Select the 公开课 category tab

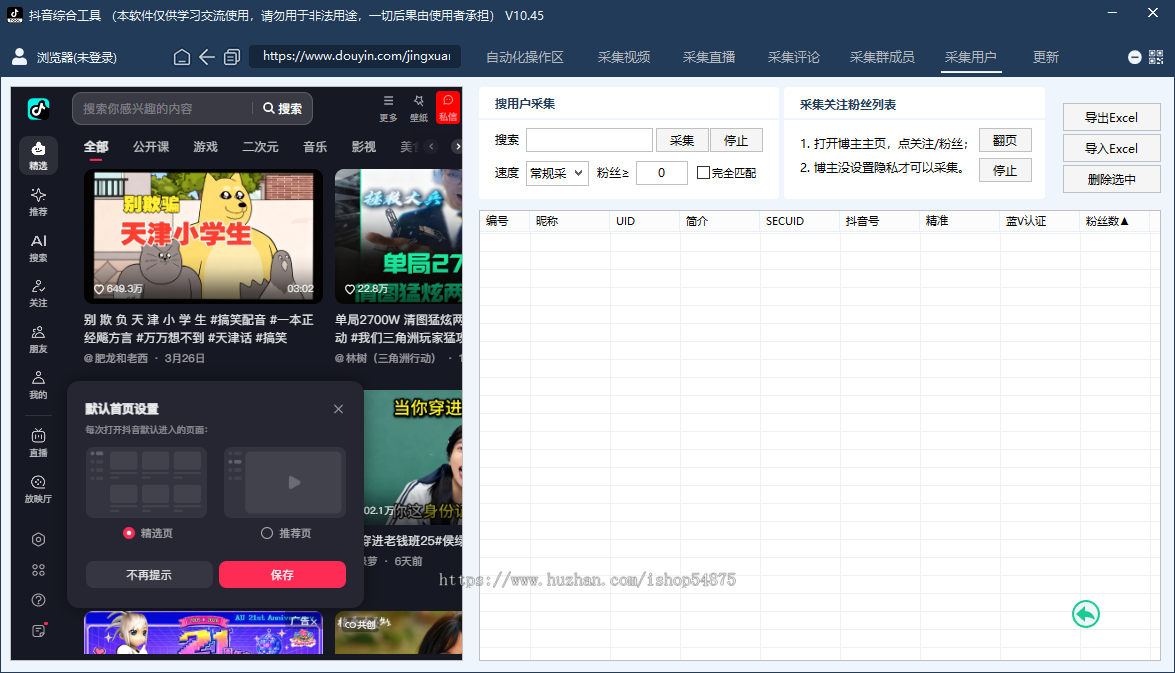coord(151,147)
